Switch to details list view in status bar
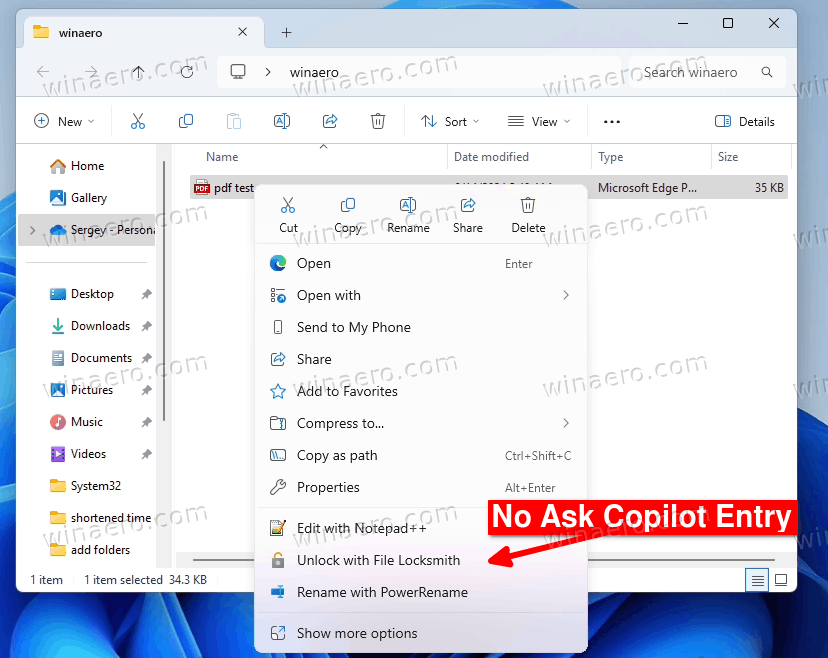 (757, 580)
